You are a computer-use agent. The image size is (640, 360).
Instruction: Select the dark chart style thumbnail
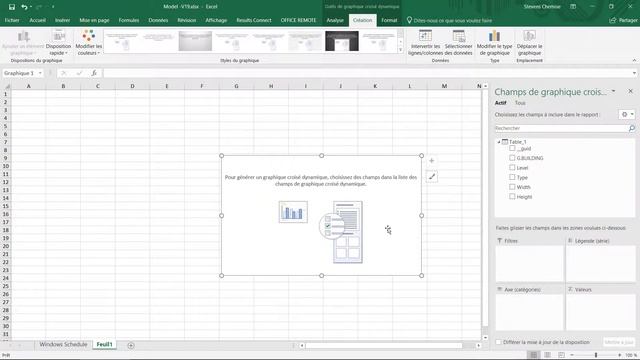342,41
